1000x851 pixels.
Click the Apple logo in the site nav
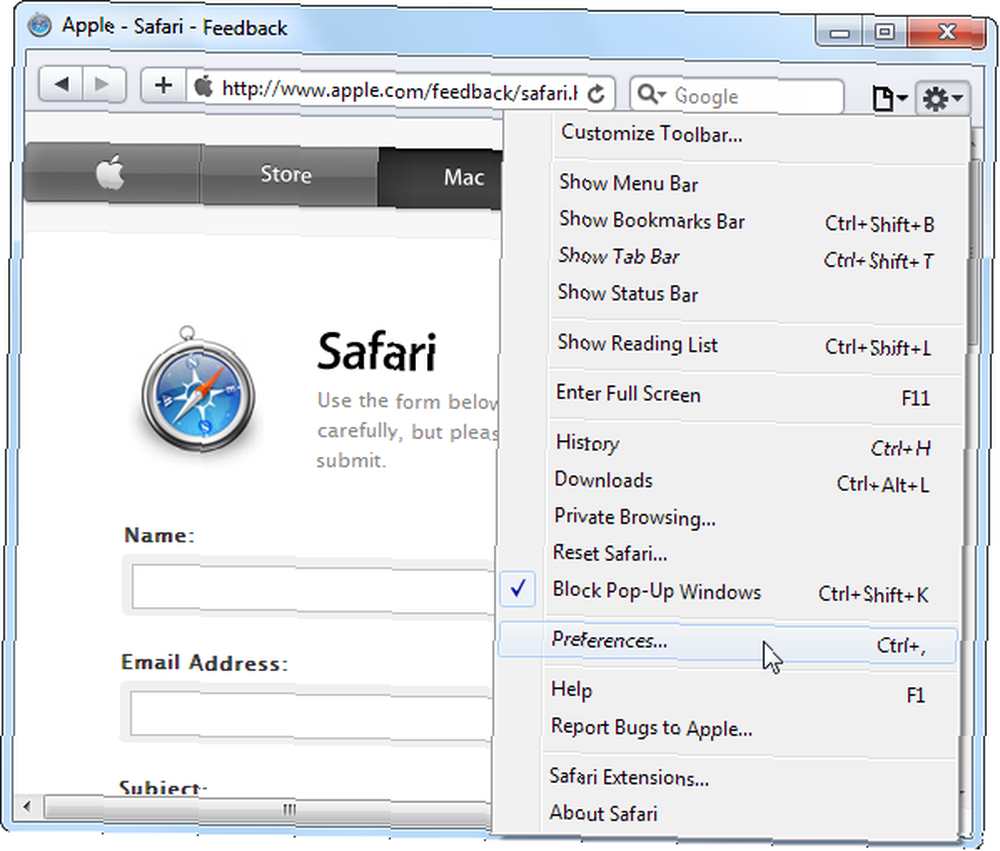(x=110, y=172)
